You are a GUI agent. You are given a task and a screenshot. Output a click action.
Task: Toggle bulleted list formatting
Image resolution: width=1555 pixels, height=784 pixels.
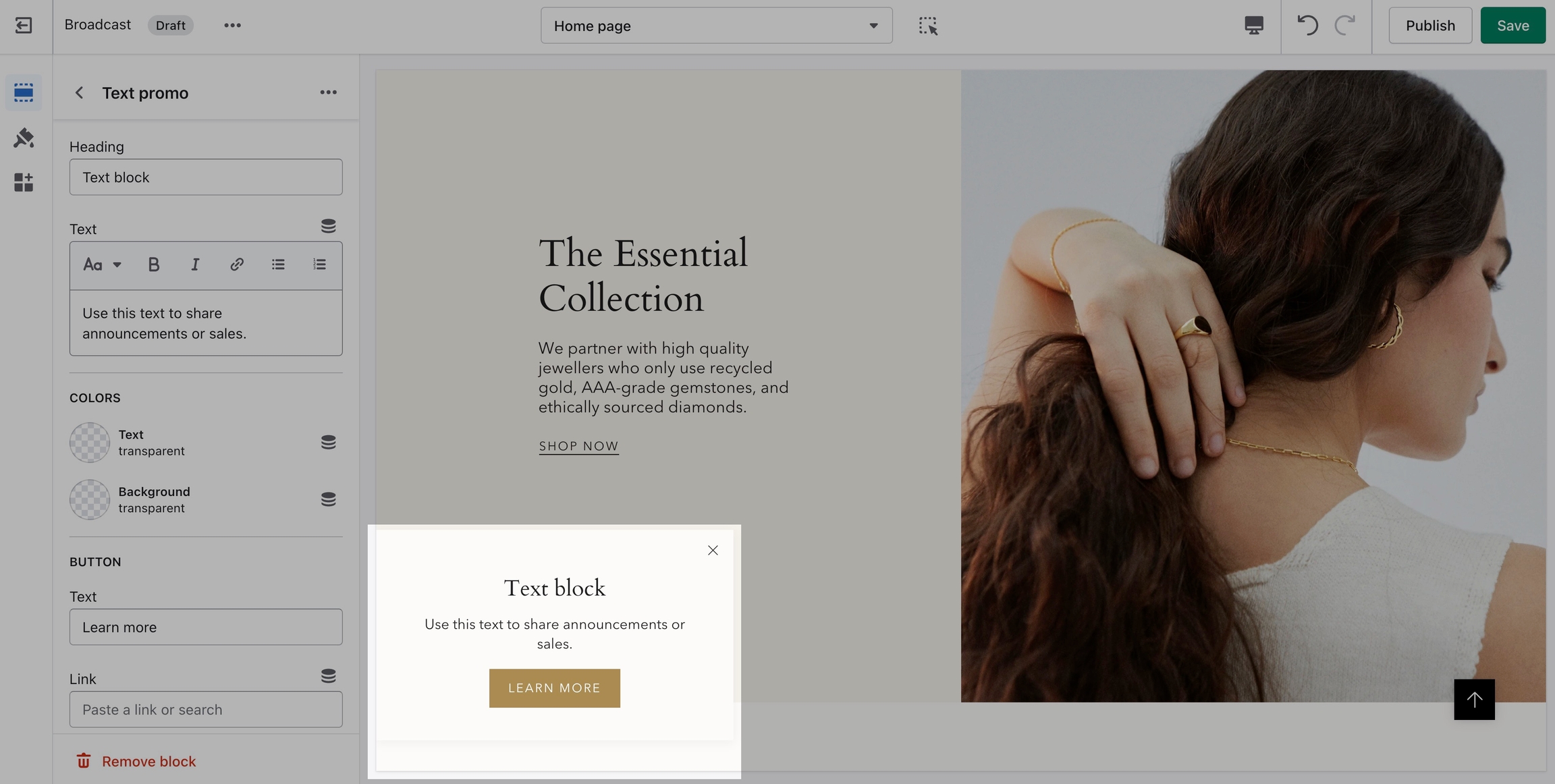(x=278, y=264)
